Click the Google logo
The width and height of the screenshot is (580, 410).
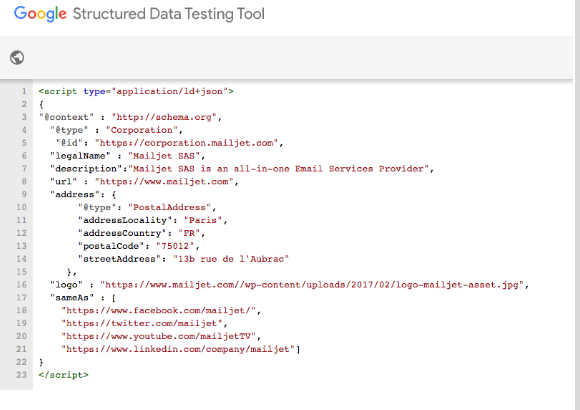pos(40,14)
